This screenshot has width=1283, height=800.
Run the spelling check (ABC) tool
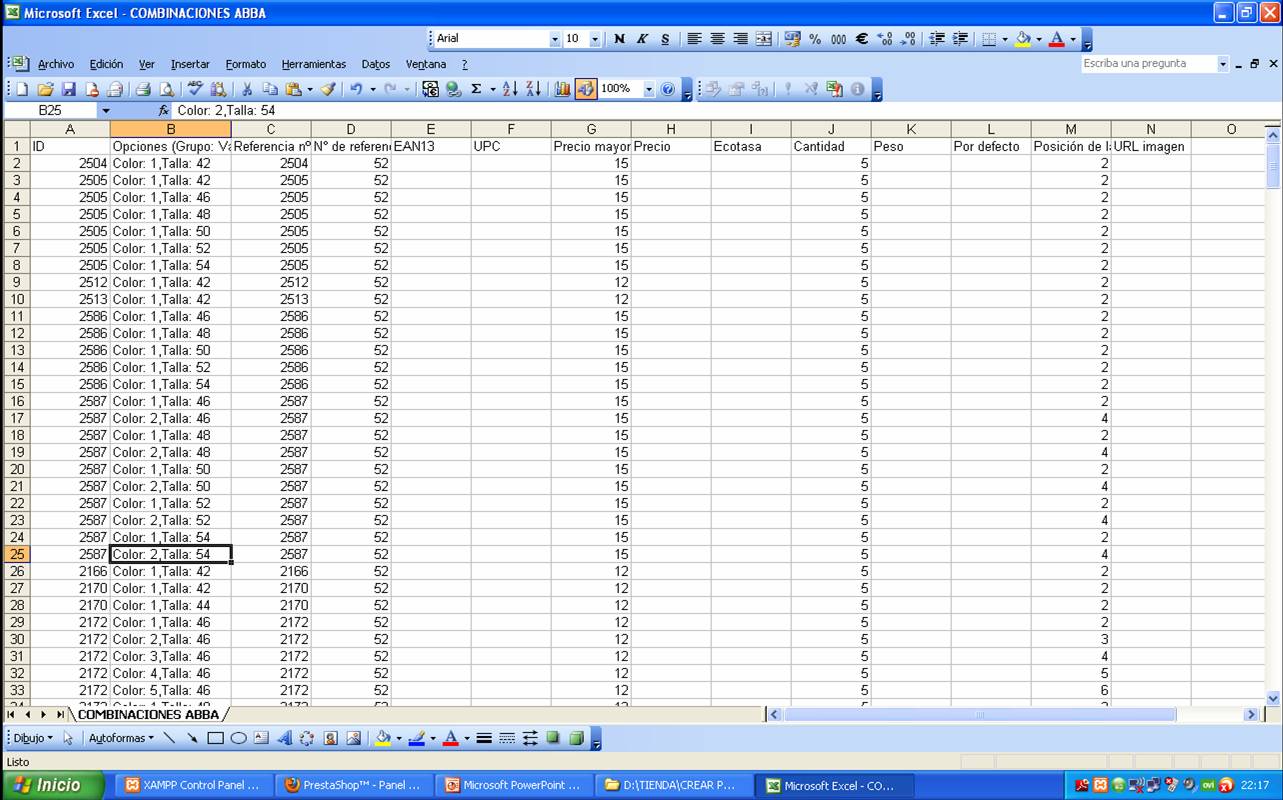point(195,89)
